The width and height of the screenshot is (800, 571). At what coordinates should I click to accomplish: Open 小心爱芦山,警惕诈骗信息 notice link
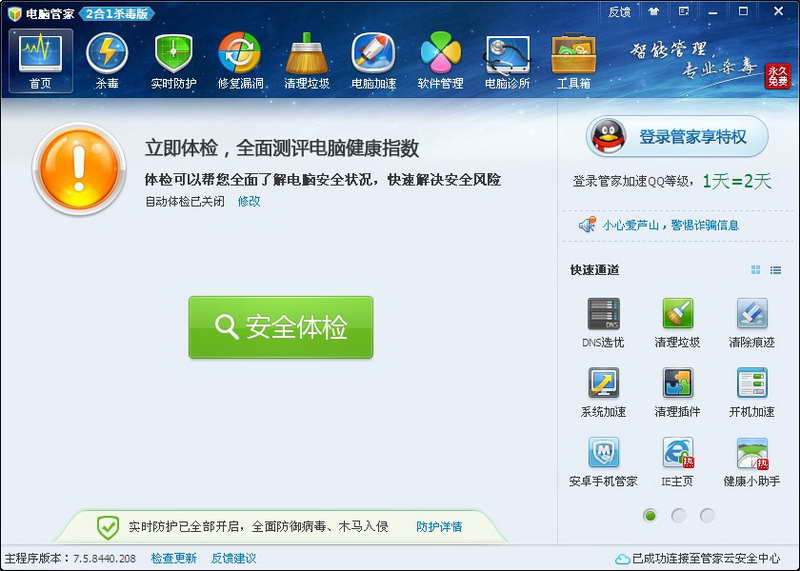coord(670,225)
